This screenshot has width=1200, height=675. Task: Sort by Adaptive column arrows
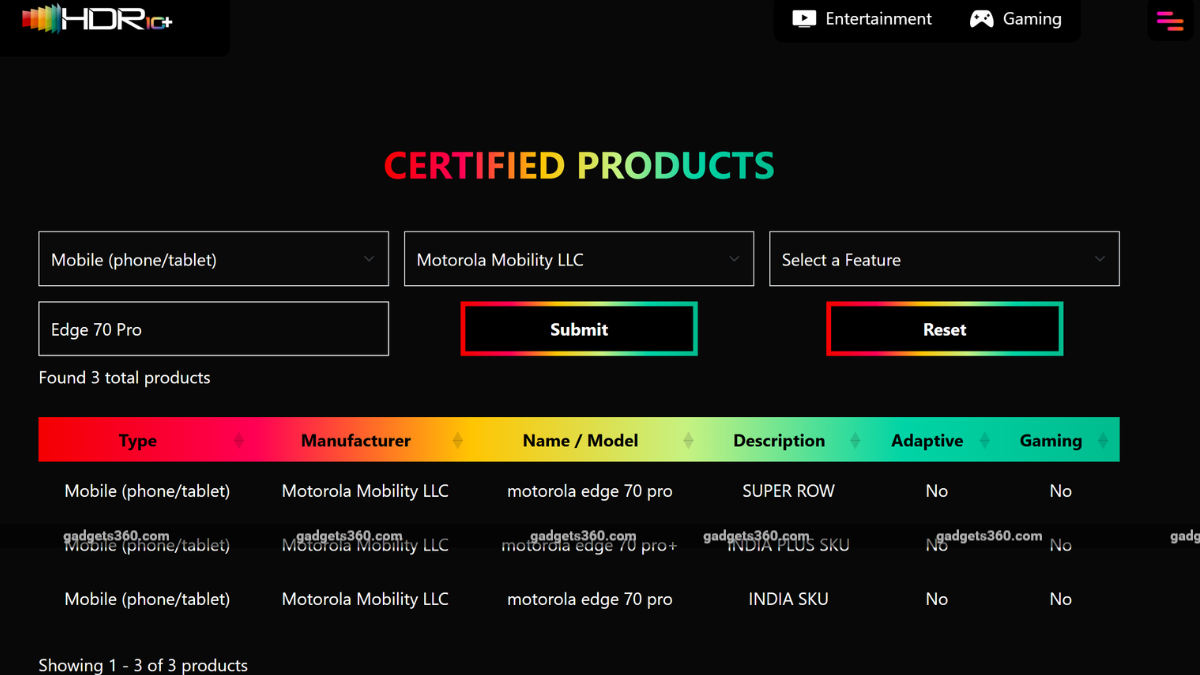[985, 441]
